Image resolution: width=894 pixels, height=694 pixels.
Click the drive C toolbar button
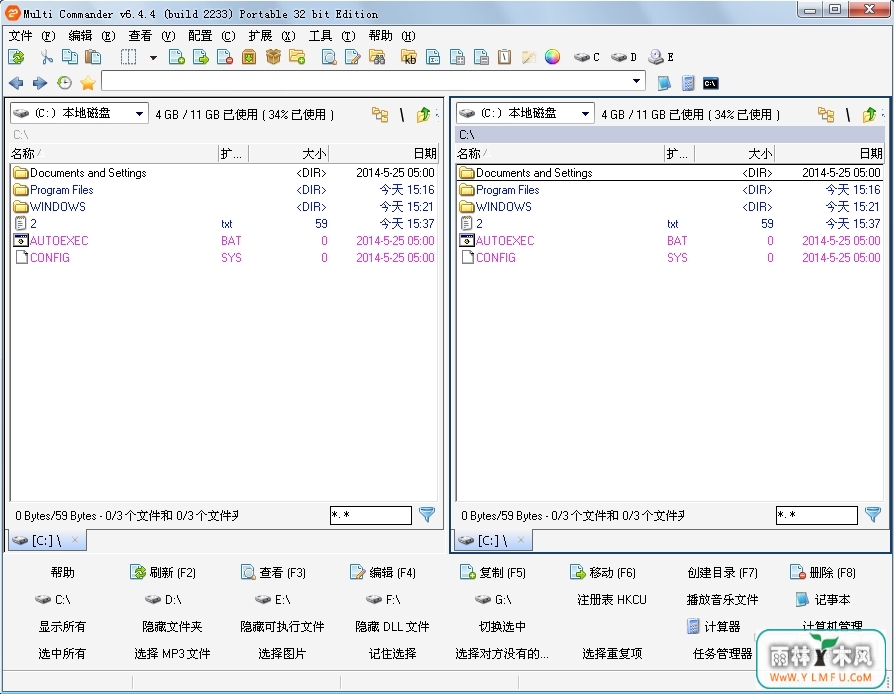pyautogui.click(x=587, y=57)
